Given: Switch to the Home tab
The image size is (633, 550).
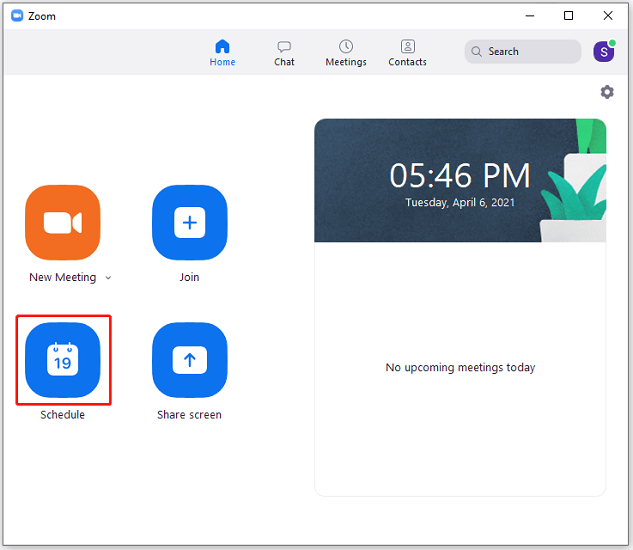Looking at the screenshot, I should click(222, 53).
